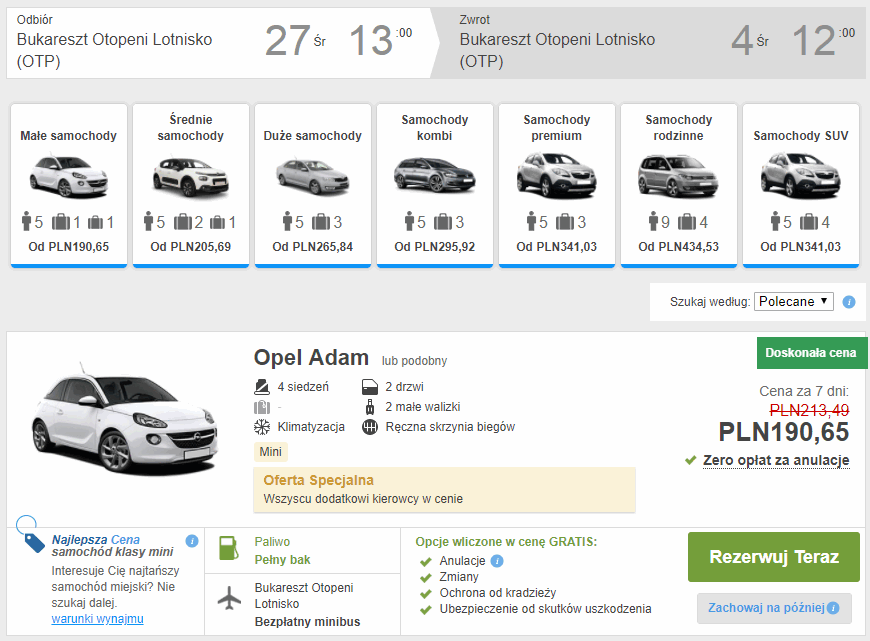
Task: Select the Samochody kombi category tab
Action: (435, 184)
